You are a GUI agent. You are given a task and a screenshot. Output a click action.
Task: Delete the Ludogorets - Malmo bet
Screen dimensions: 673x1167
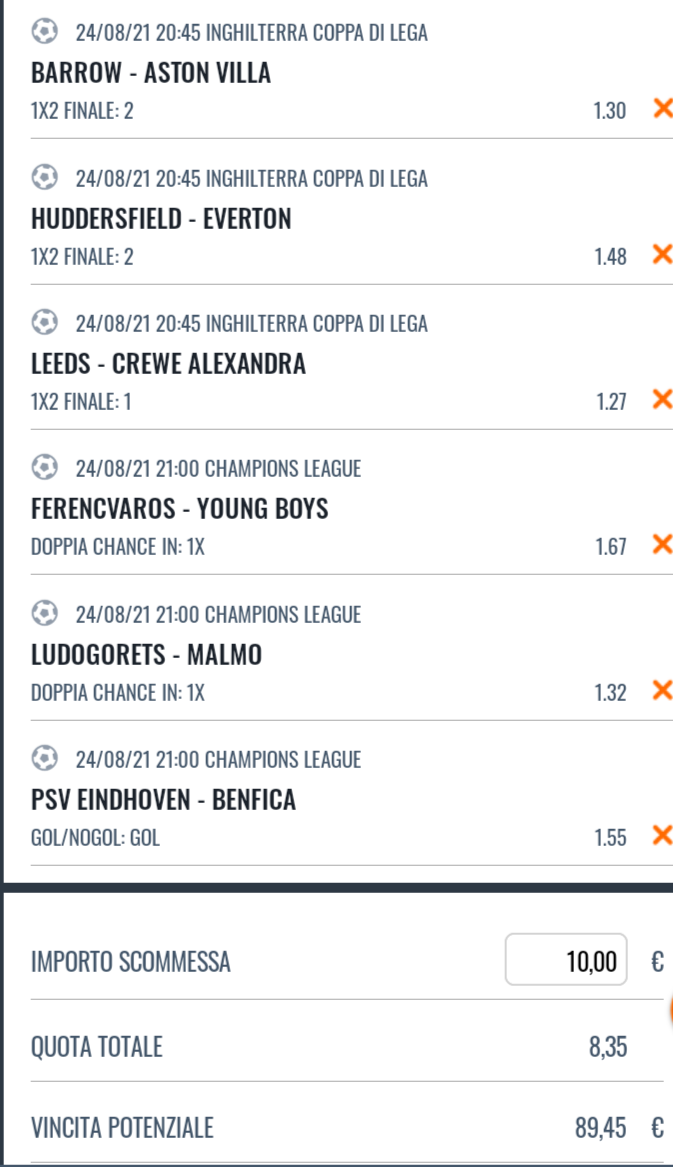[x=661, y=690]
